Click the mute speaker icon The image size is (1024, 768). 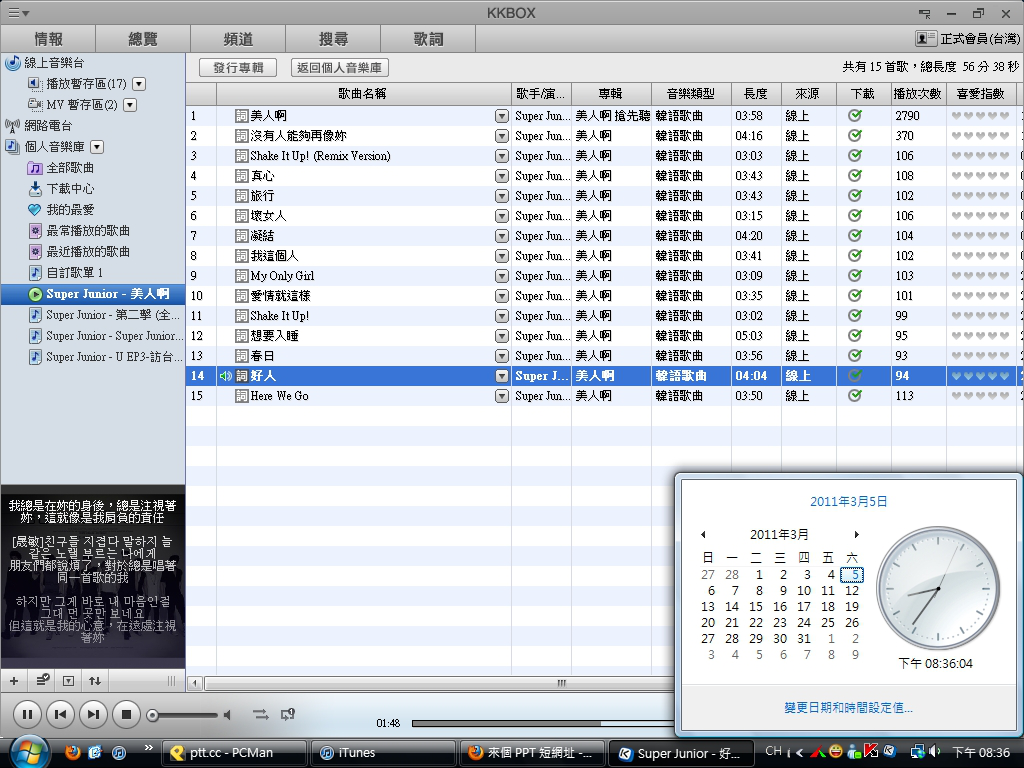(x=227, y=715)
